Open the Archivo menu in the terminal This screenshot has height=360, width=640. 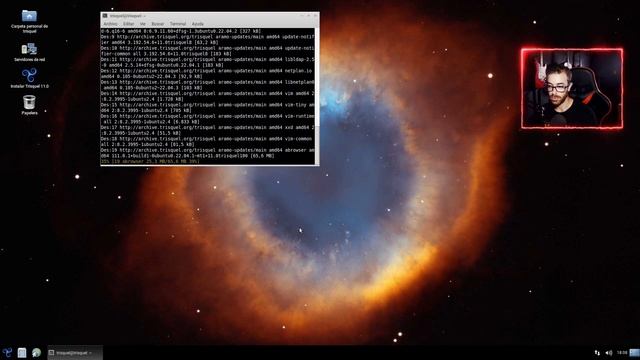pos(110,24)
